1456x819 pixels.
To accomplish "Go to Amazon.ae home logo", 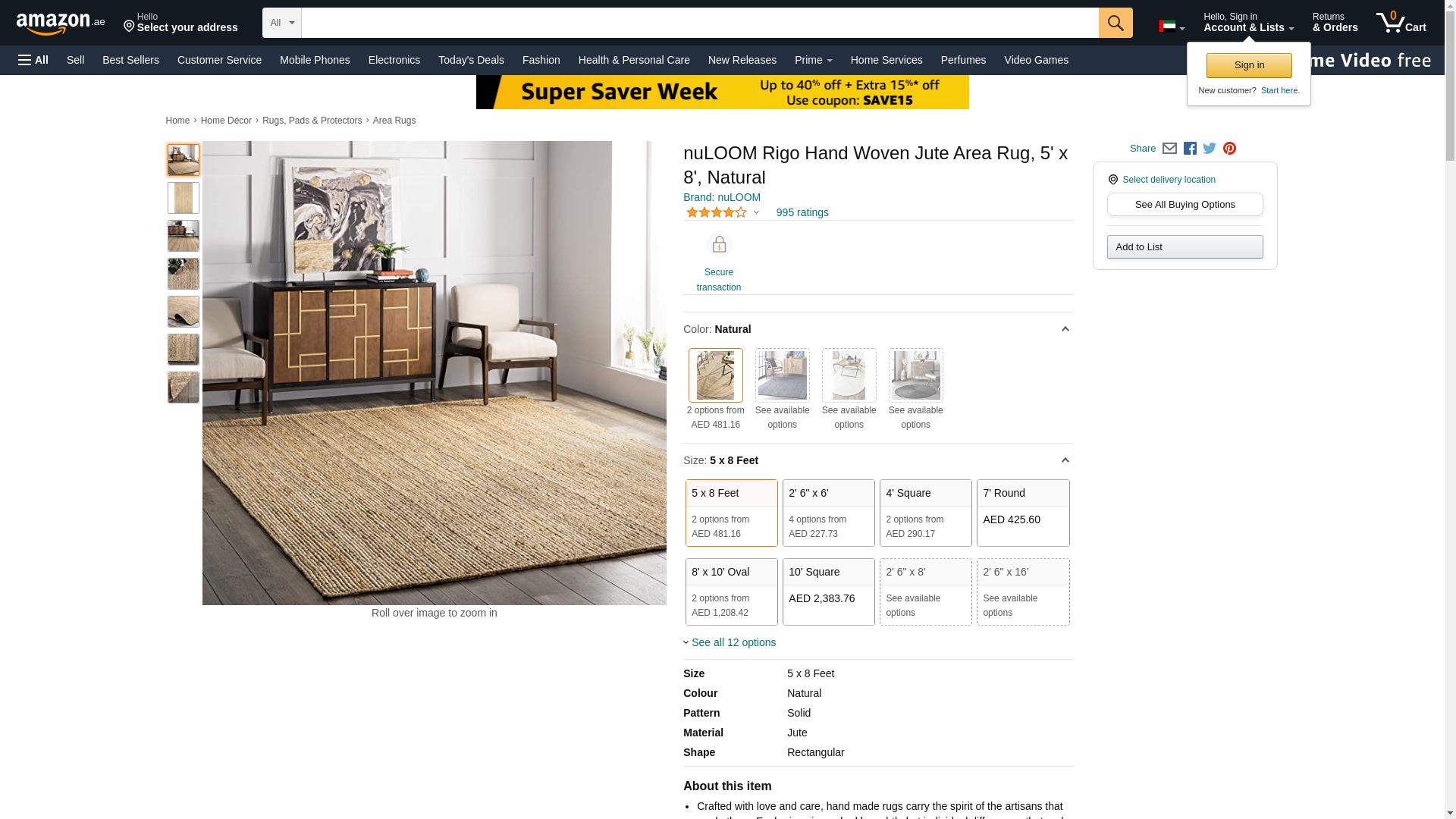I will point(61,24).
